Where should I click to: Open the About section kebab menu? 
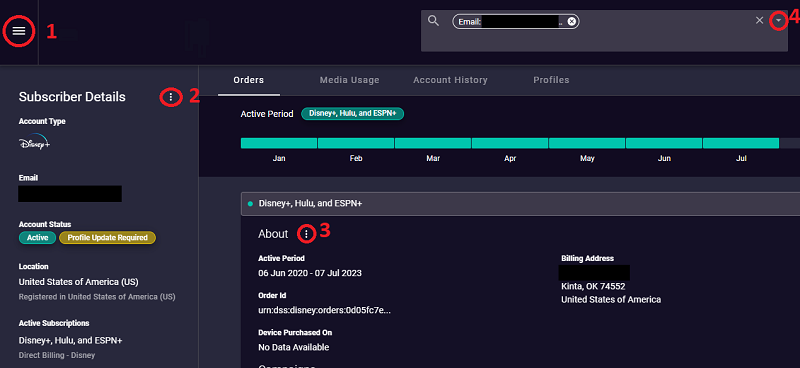coord(306,234)
